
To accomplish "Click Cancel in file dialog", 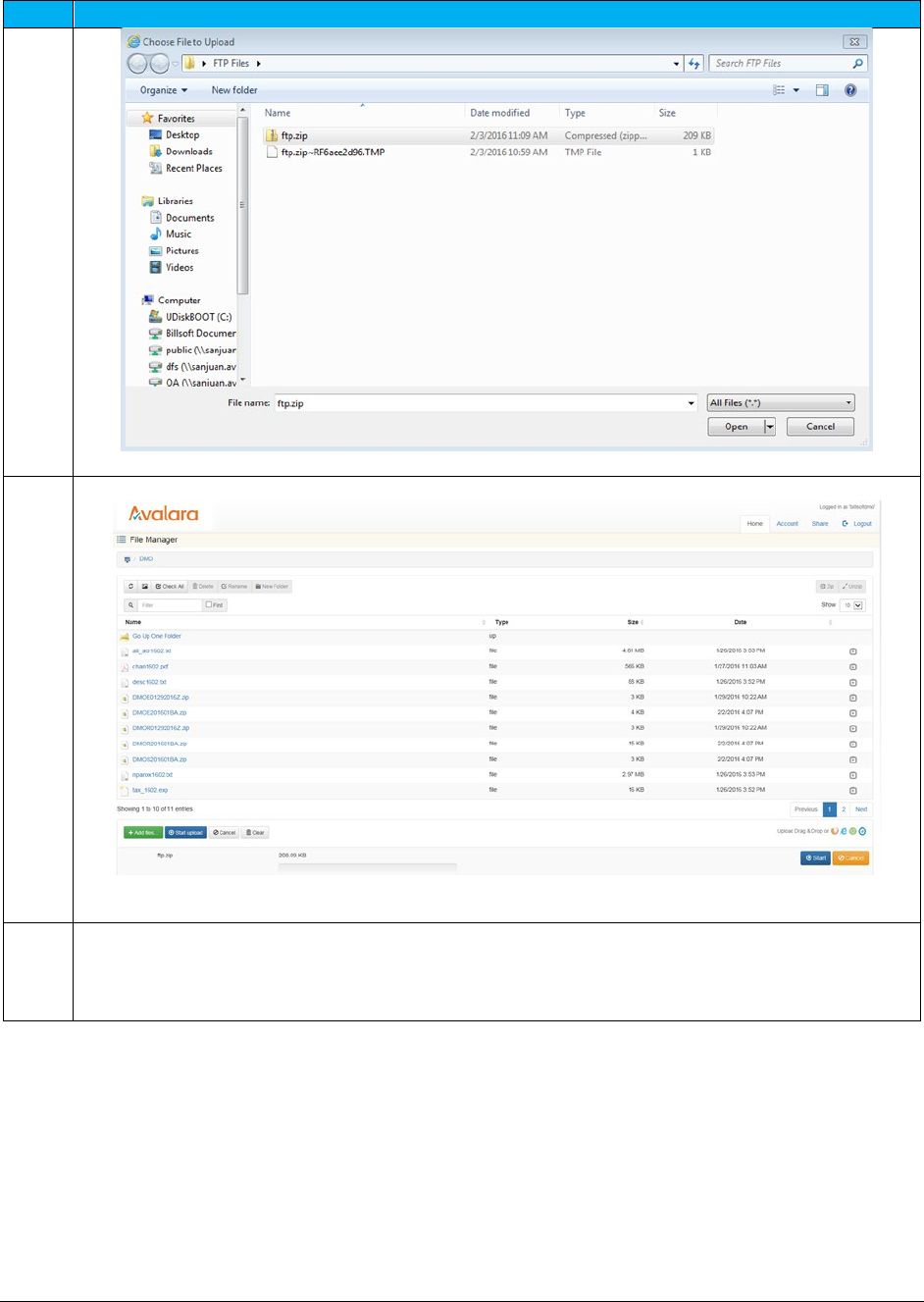I will (820, 427).
